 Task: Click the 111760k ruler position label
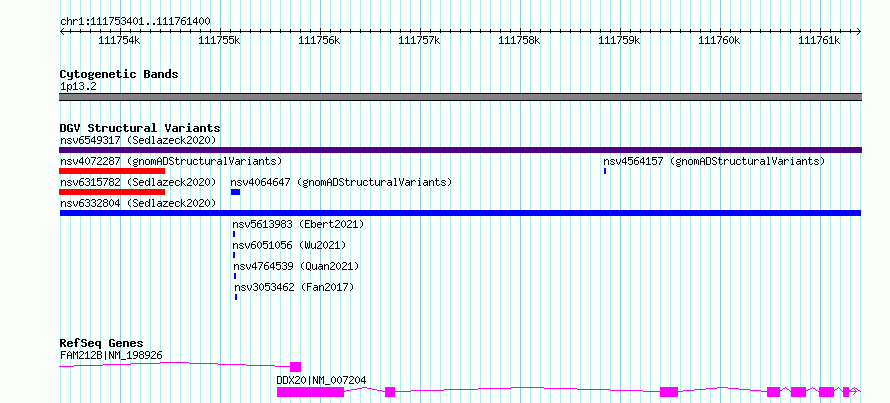(x=719, y=40)
